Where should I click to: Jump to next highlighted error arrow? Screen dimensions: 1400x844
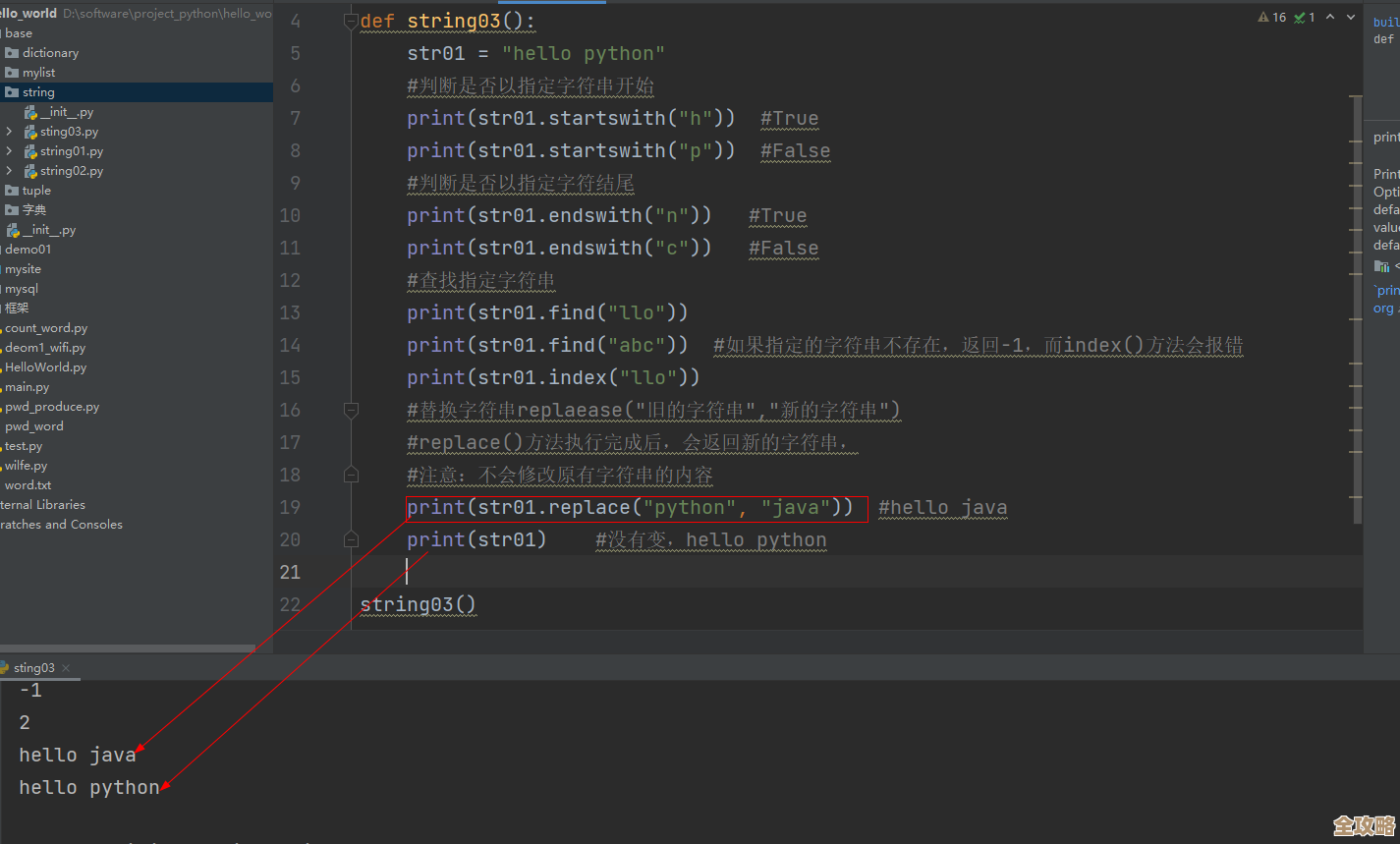1352,18
